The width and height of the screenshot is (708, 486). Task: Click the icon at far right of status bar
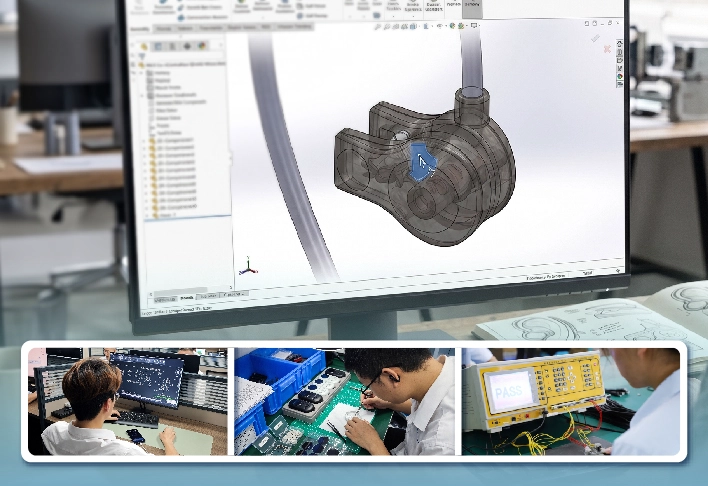(617, 270)
